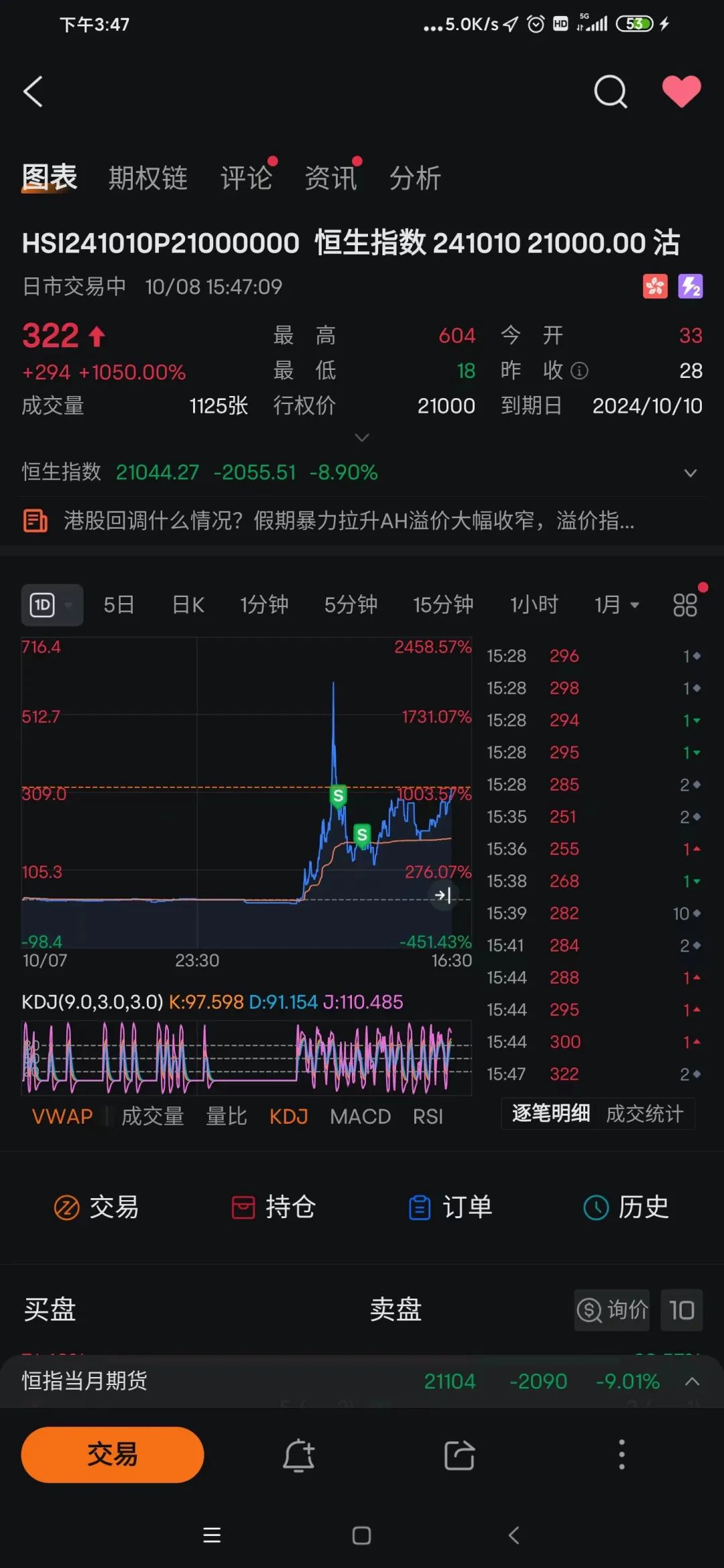Image resolution: width=724 pixels, height=1568 pixels.
Task: Tap the expiry date 2024/10/10
Action: pyautogui.click(x=647, y=406)
